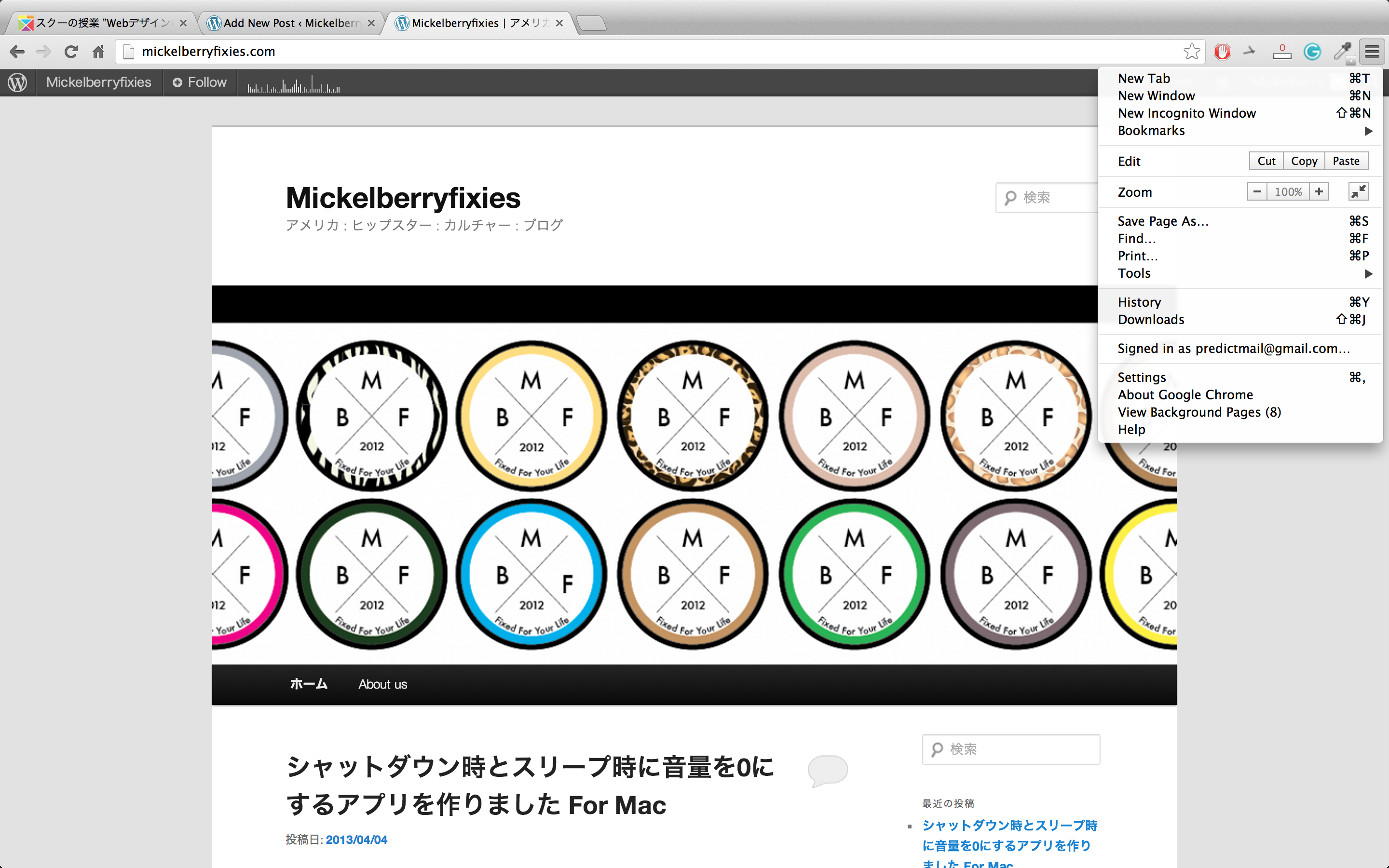Image resolution: width=1389 pixels, height=868 pixels.
Task: Click the home icon in toolbar
Action: click(x=98, y=52)
